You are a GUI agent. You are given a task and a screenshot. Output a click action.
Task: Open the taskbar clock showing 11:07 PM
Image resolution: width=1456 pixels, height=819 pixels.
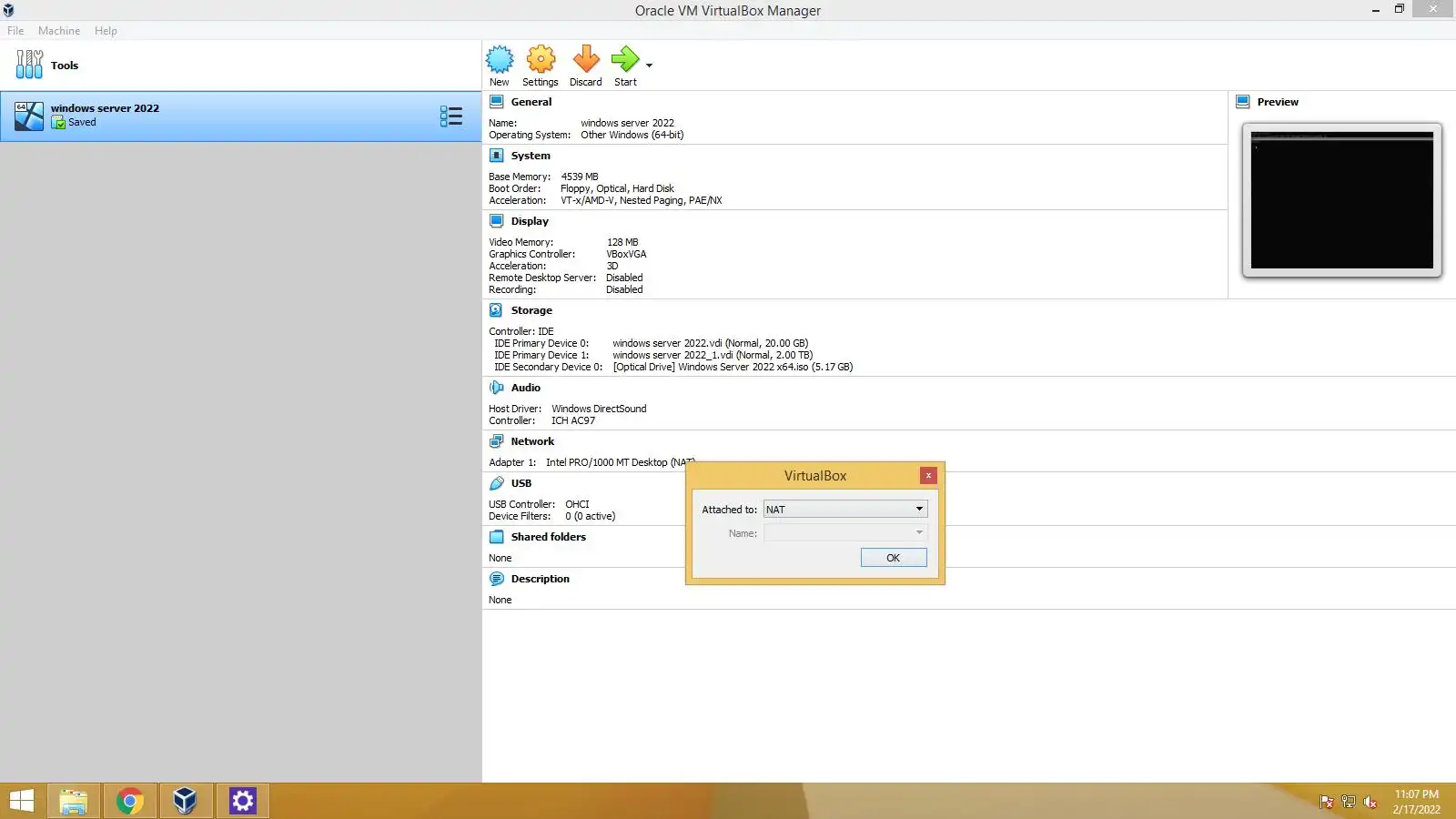(1417, 802)
